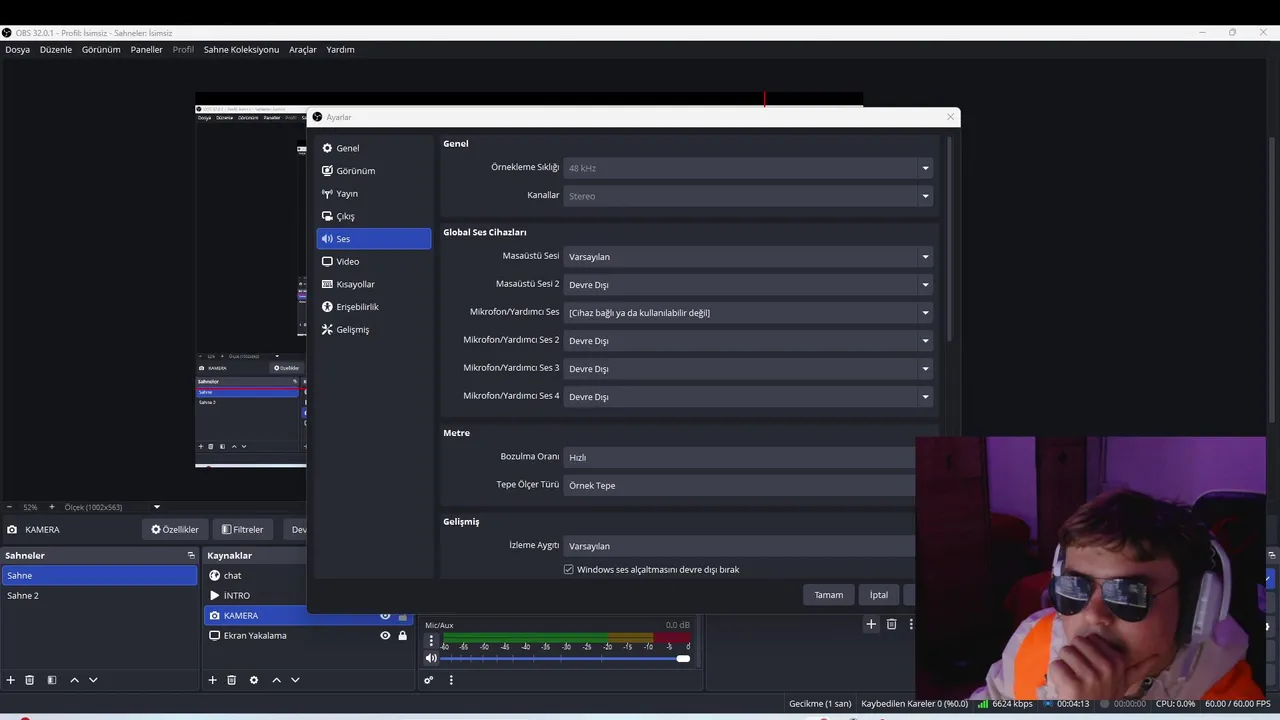The image size is (1280, 720).
Task: Mute the Mic/Aux speaker icon
Action: (431, 658)
